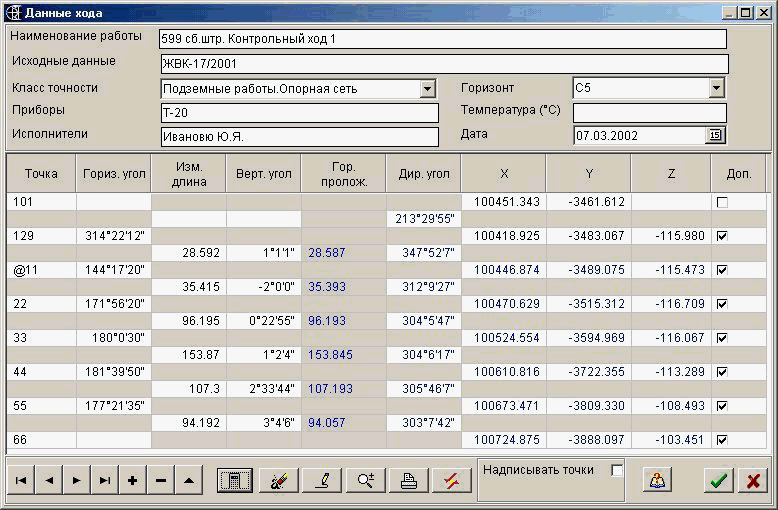Click the Приборы field containing Т-20
This screenshot has width=778, height=510.
click(300, 113)
